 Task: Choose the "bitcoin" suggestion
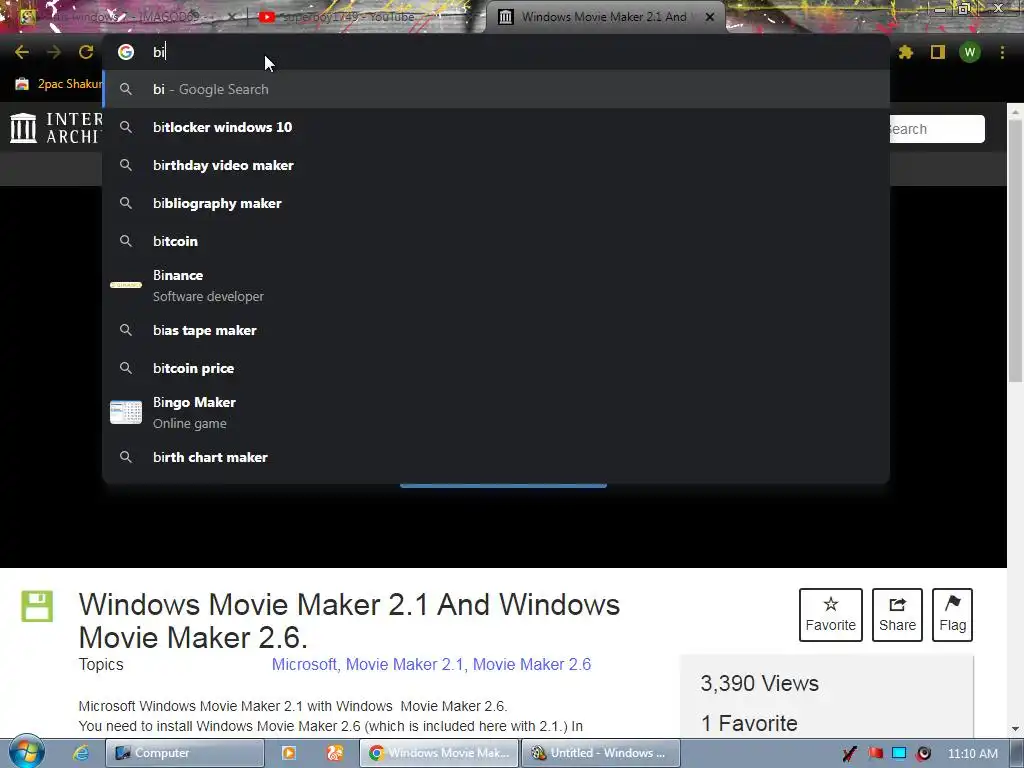pyautogui.click(x=496, y=241)
